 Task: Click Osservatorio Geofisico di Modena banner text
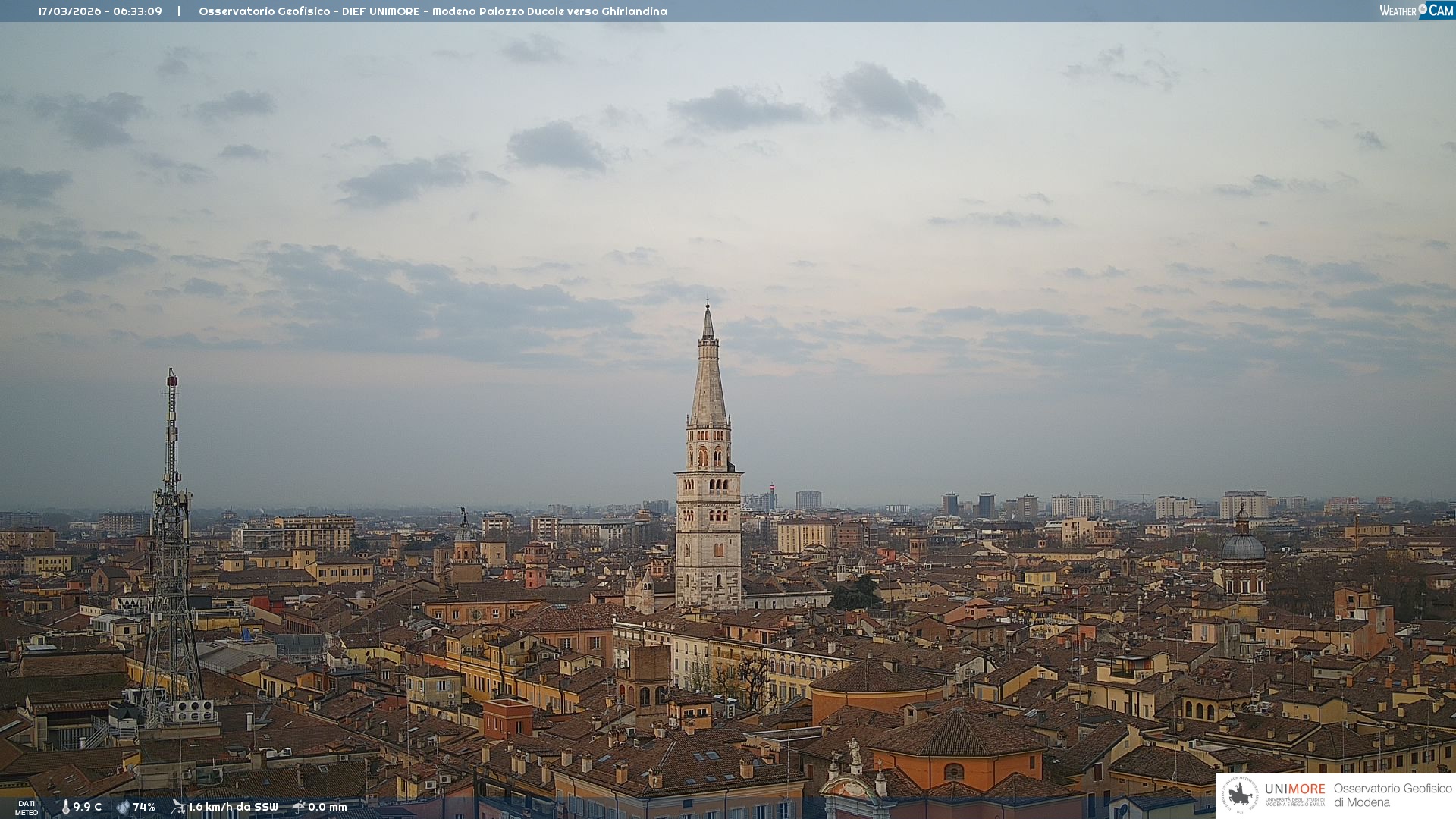tap(1392, 795)
